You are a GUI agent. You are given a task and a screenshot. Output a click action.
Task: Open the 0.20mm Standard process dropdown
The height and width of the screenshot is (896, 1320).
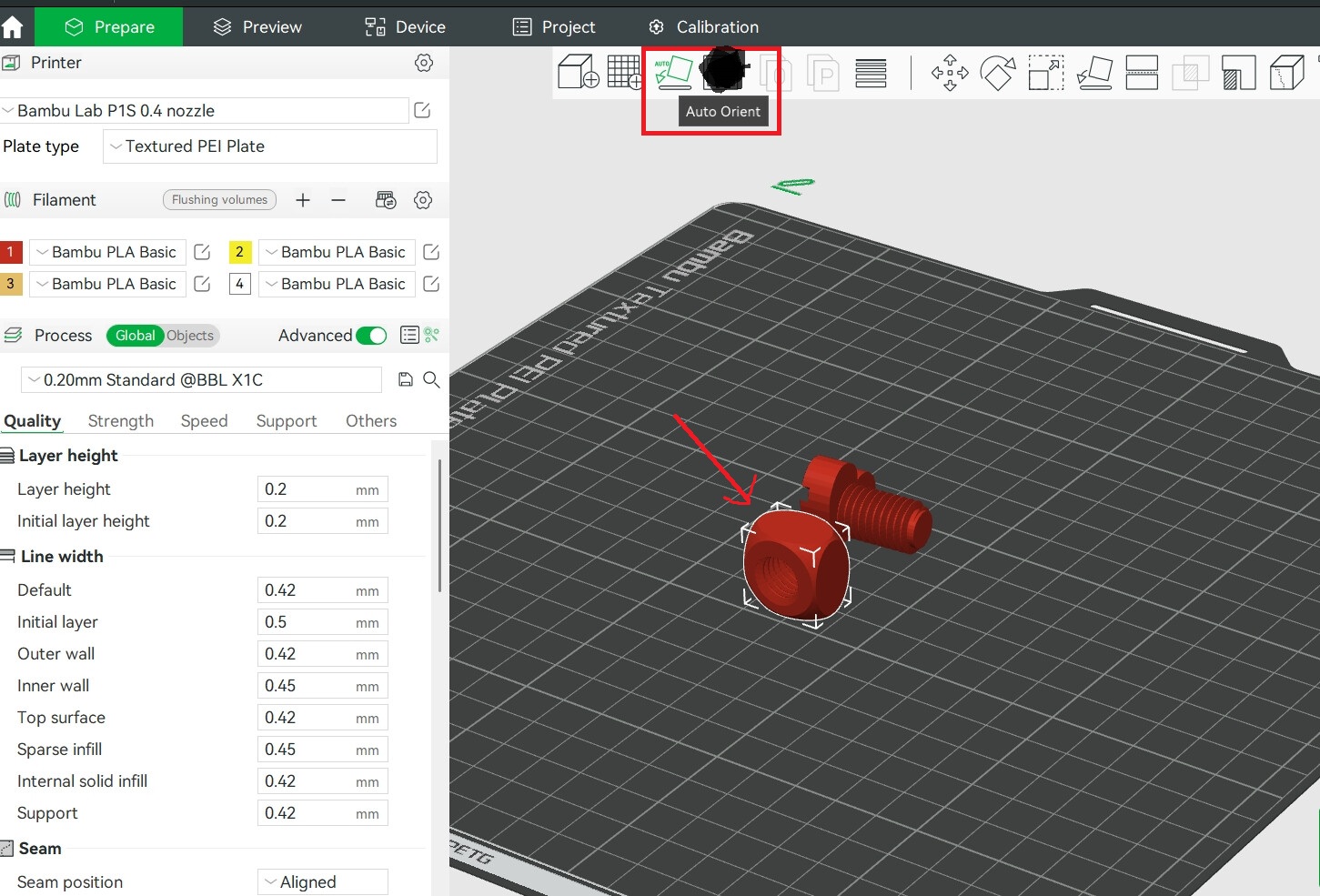coord(201,379)
